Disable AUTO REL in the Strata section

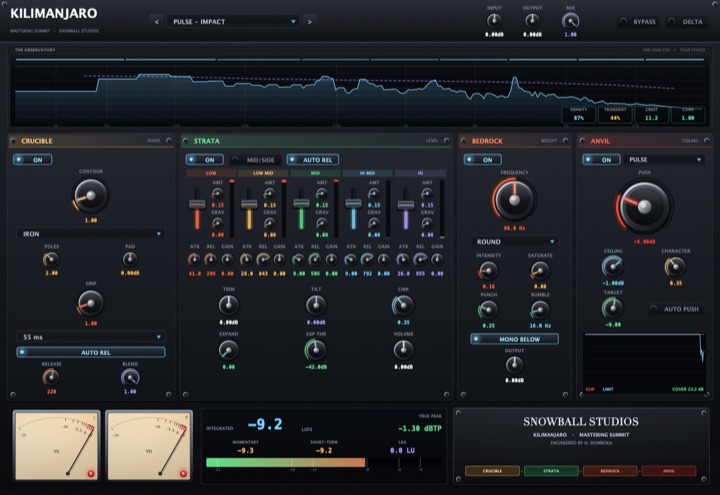click(313, 160)
